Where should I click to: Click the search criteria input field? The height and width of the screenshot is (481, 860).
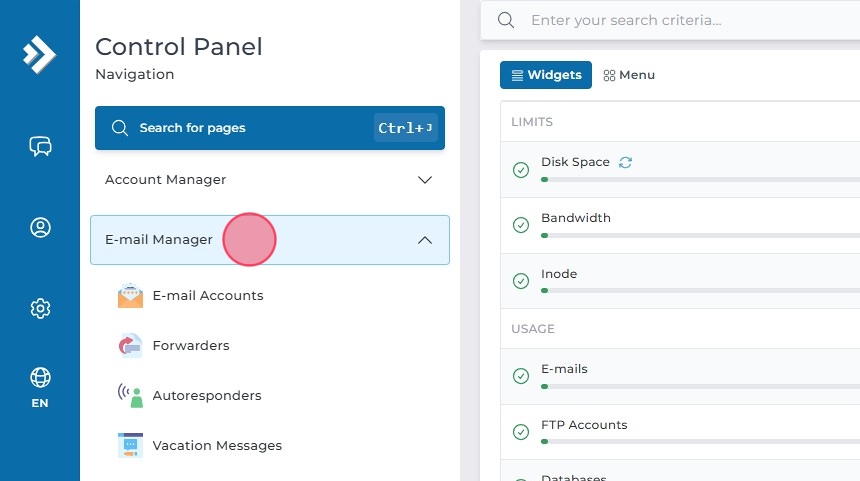(690, 20)
